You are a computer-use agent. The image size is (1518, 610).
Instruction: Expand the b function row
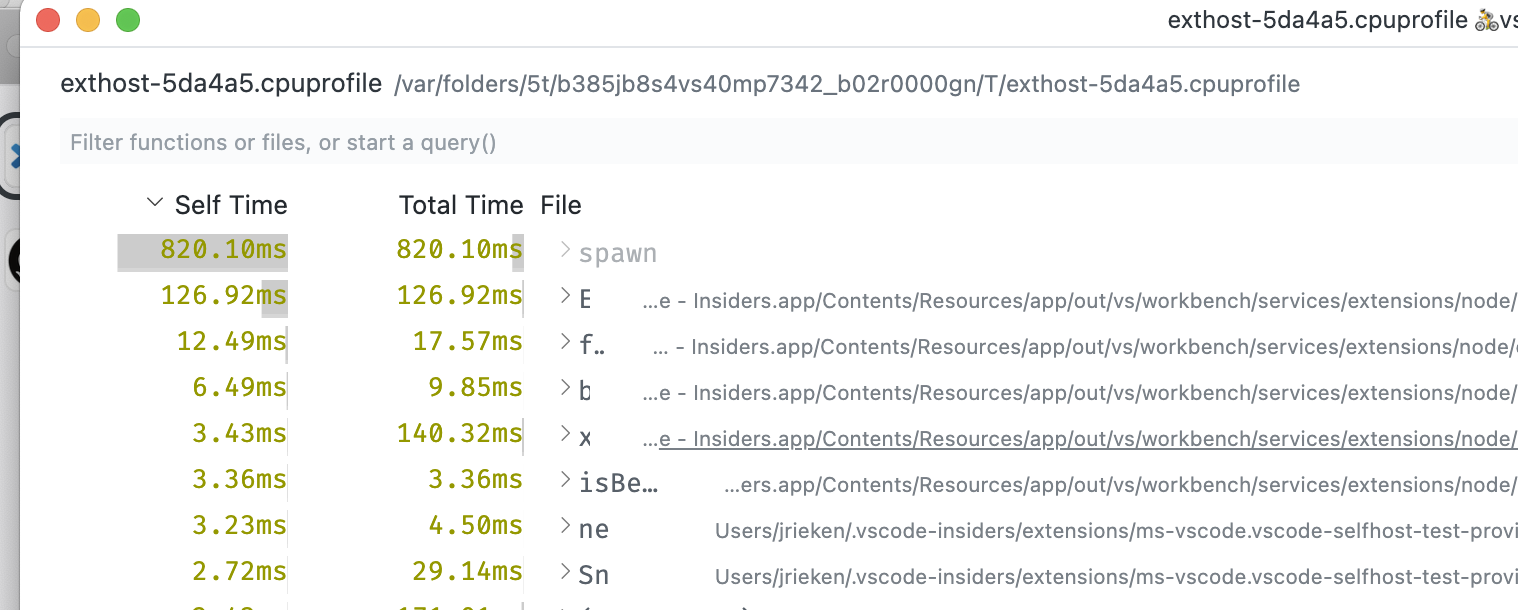coord(564,390)
